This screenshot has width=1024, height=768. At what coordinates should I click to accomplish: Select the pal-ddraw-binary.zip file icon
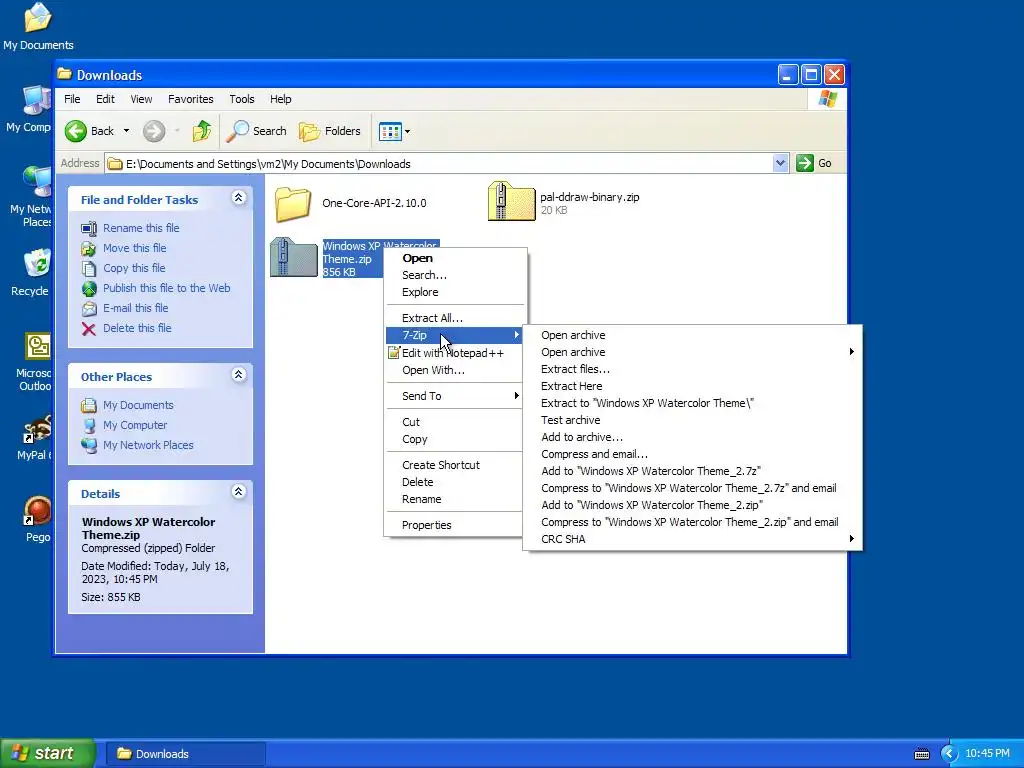[511, 201]
